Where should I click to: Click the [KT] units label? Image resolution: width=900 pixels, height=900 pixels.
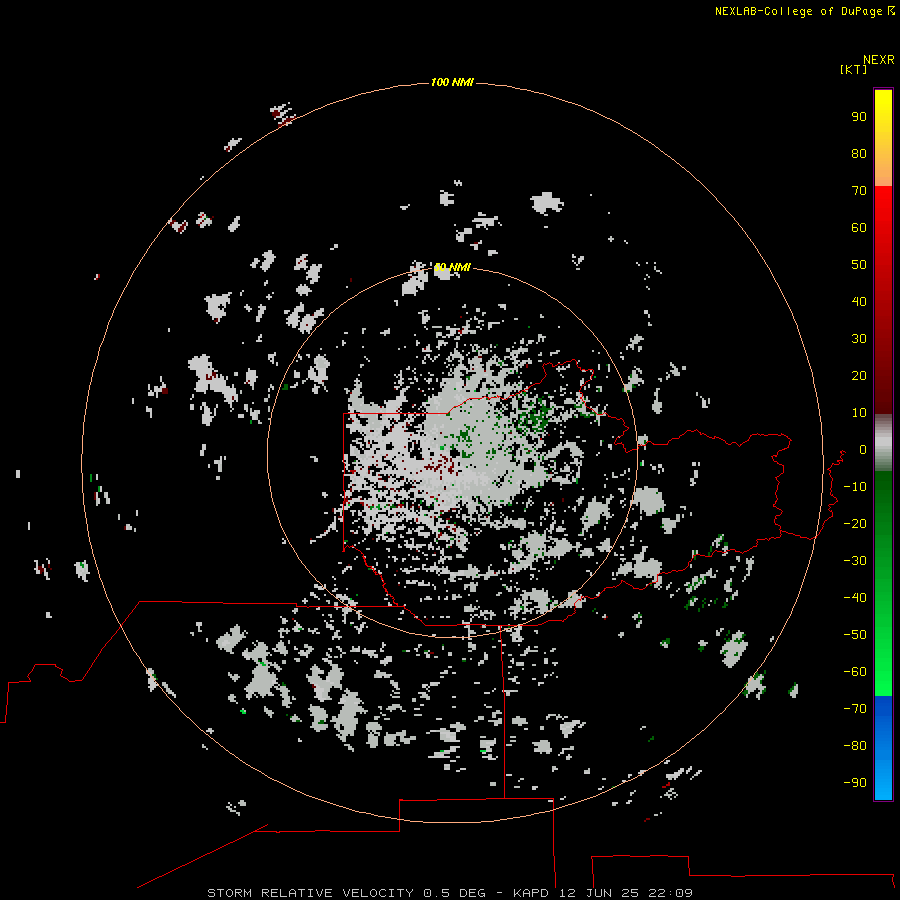click(853, 69)
